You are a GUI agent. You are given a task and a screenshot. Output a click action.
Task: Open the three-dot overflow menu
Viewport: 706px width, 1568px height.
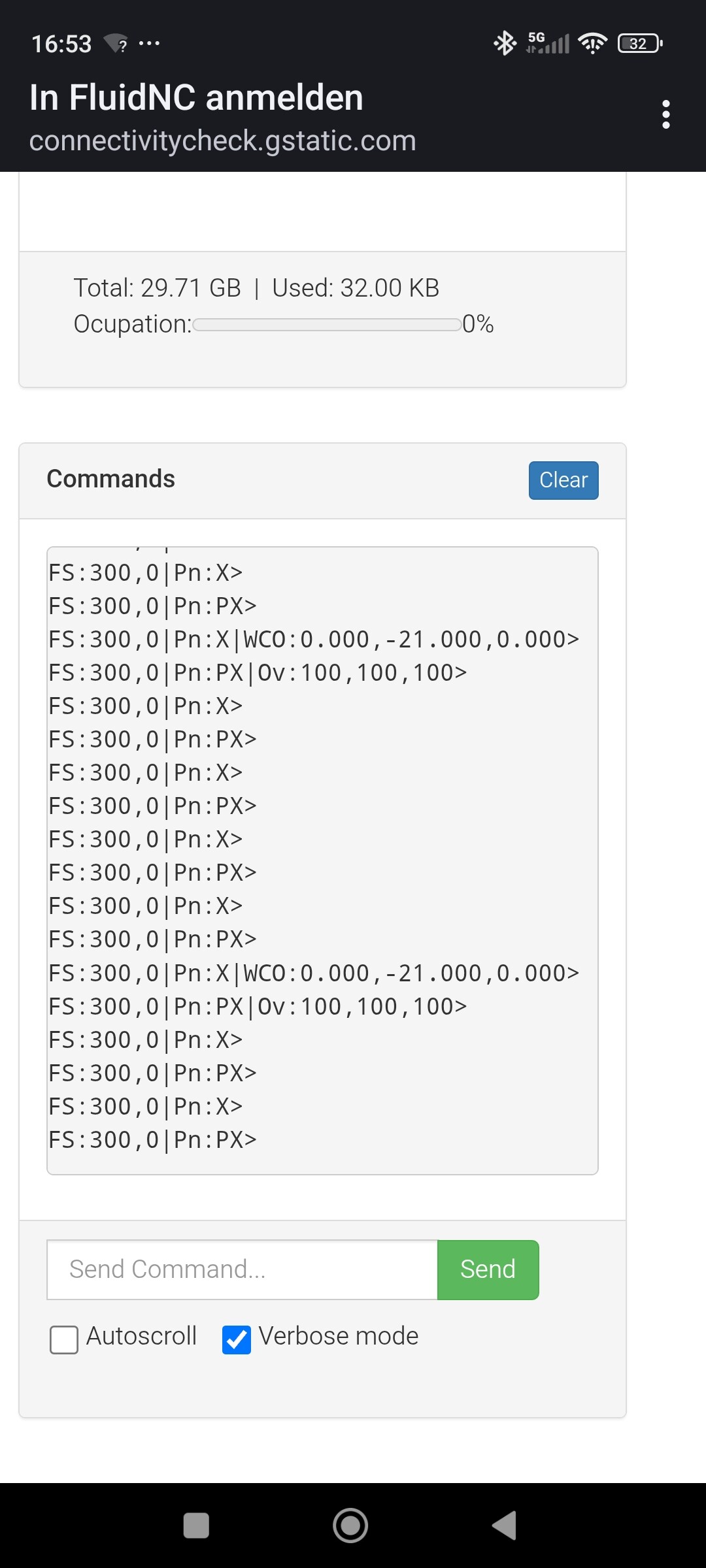pyautogui.click(x=665, y=114)
